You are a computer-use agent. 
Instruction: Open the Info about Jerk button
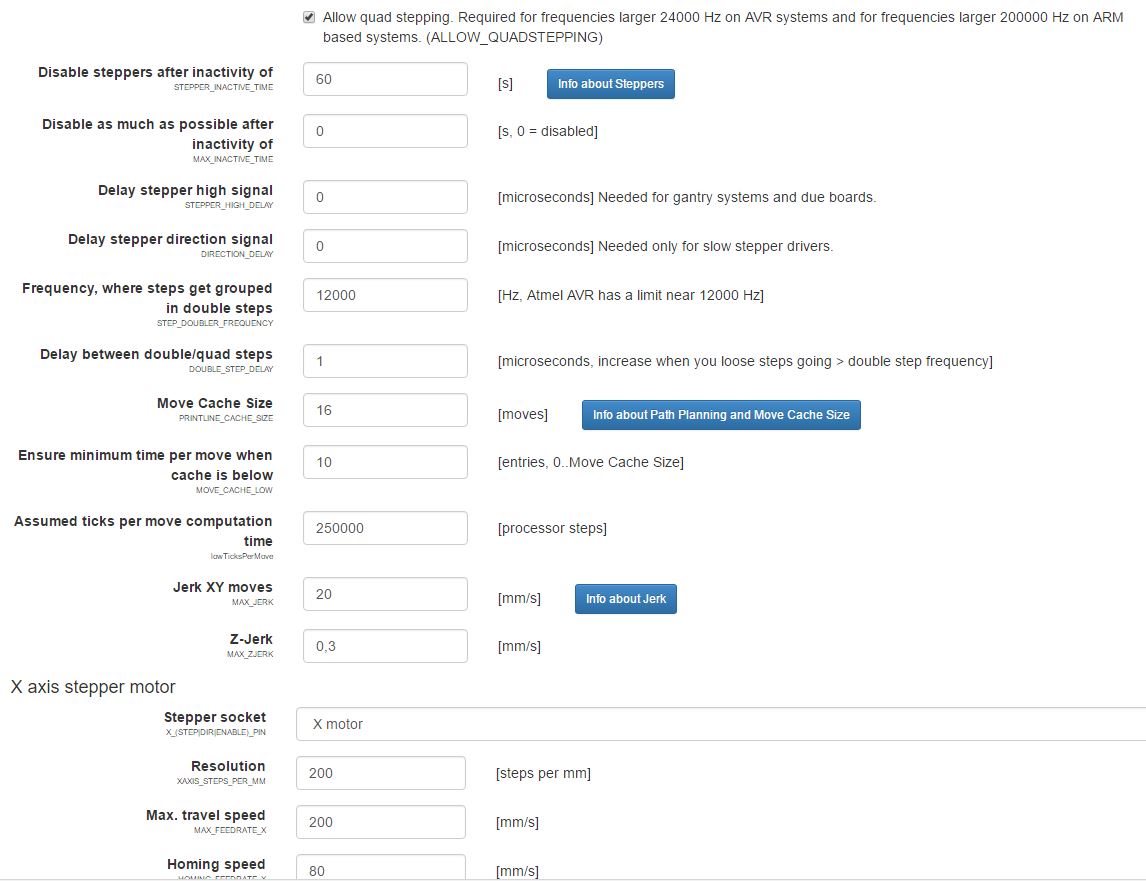coord(625,599)
